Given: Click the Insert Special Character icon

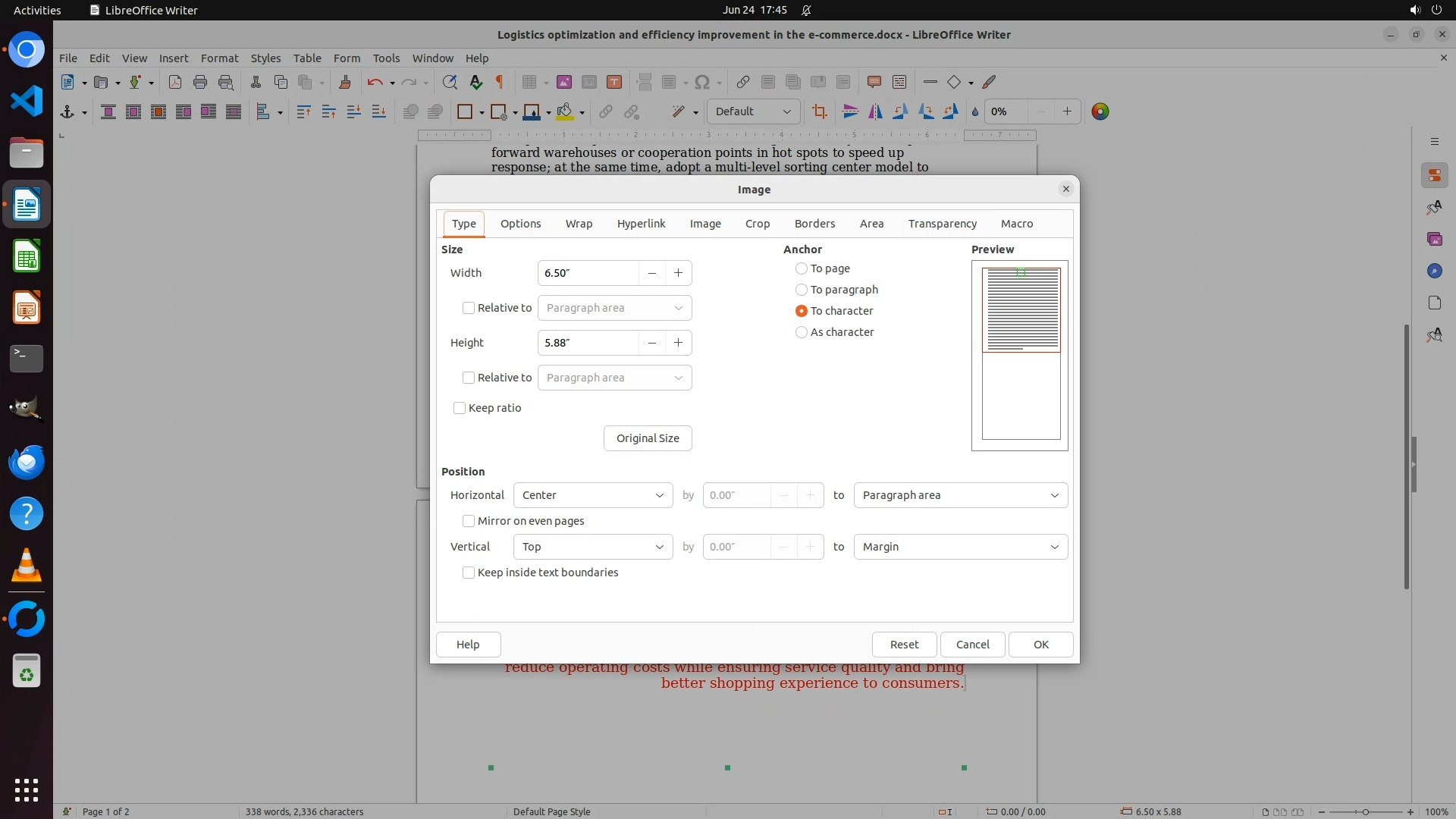Looking at the screenshot, I should click(x=702, y=82).
